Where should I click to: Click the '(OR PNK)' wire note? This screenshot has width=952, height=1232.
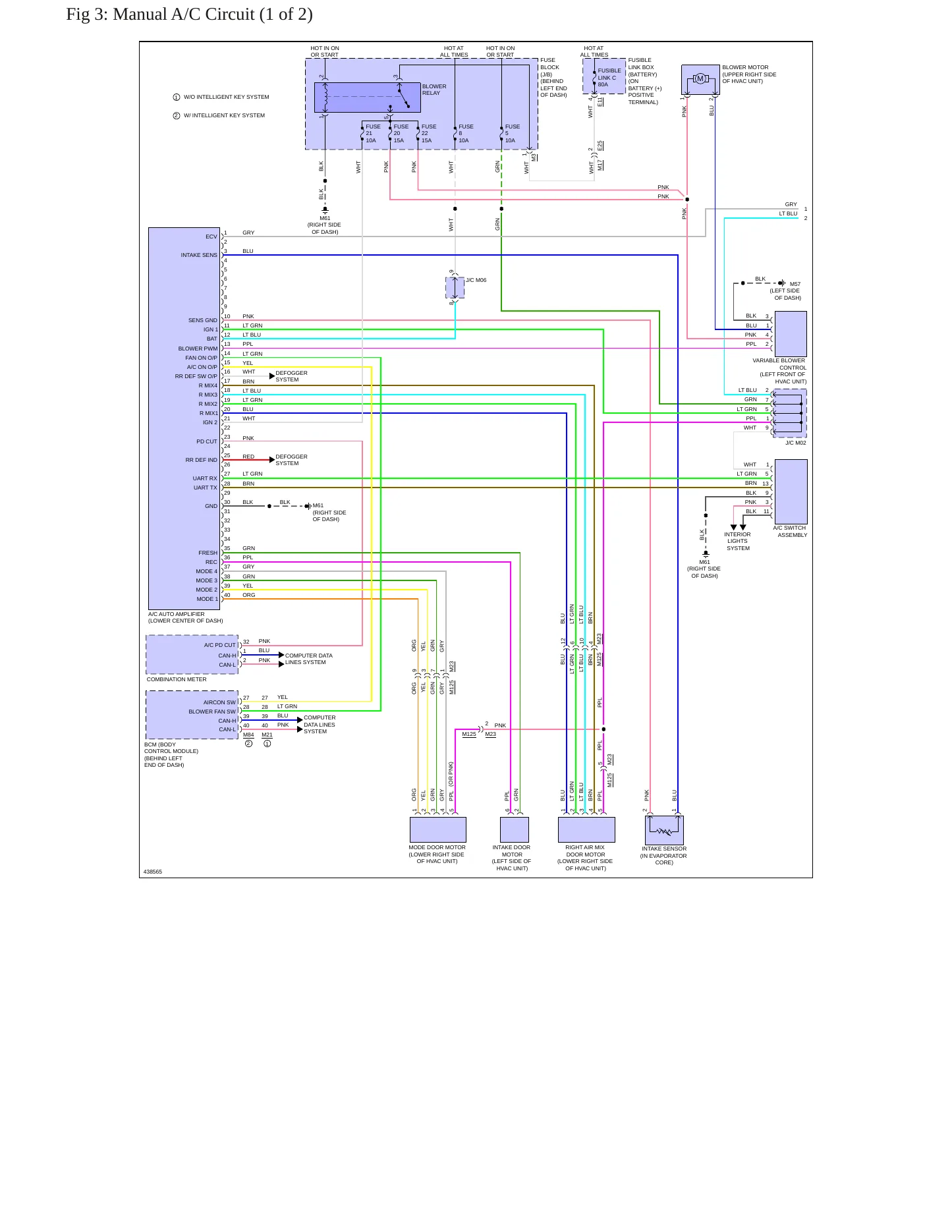click(x=451, y=773)
